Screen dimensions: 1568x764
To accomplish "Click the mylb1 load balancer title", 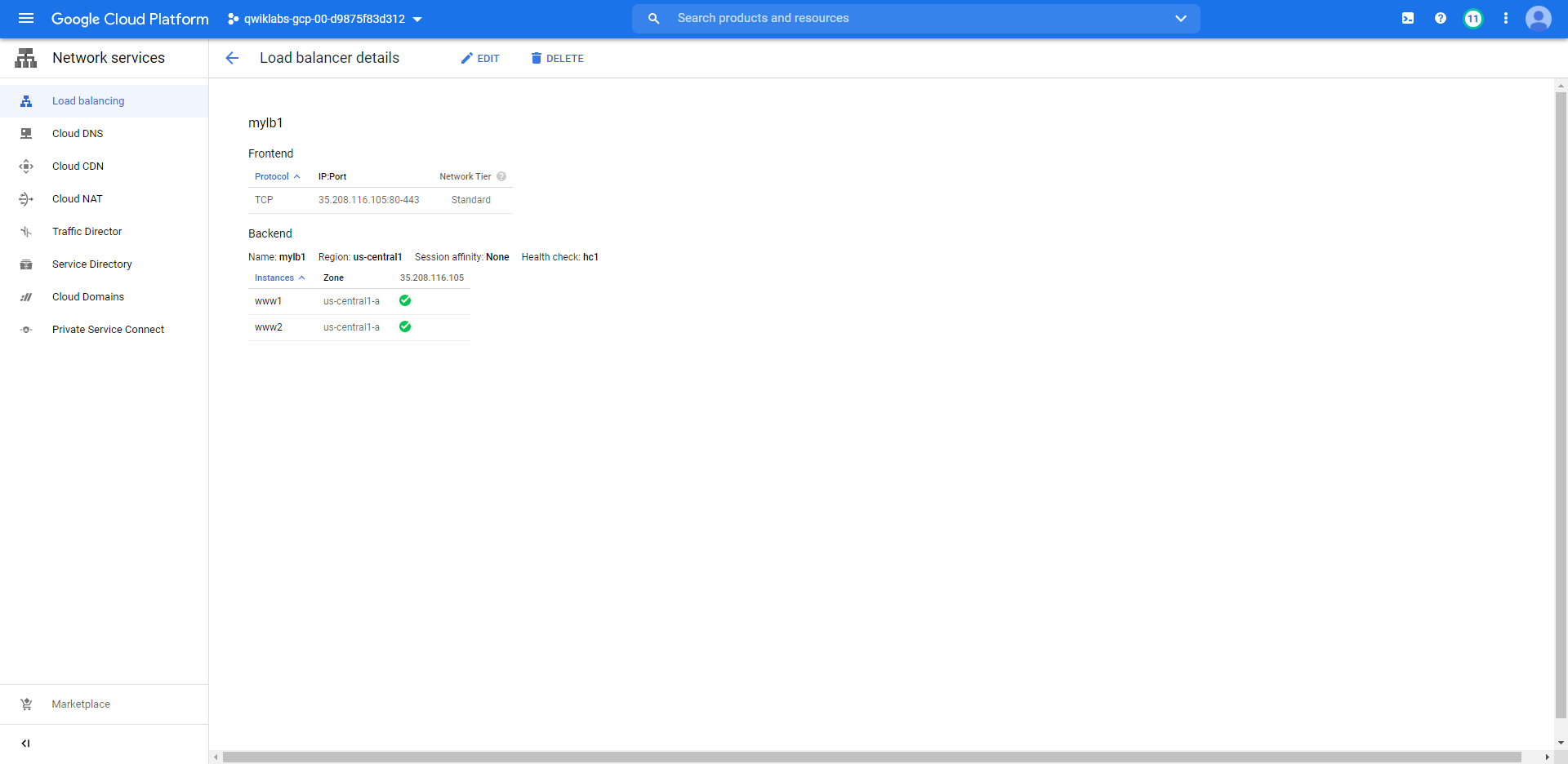I will coord(265,123).
